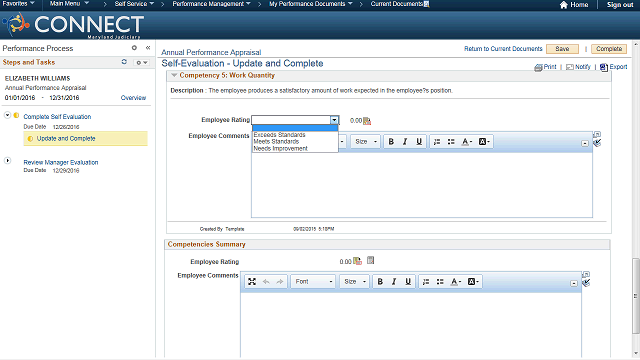This screenshot has width=640, height=360.
Task: Collapse the Performance Process side panel
Action: 148,48
